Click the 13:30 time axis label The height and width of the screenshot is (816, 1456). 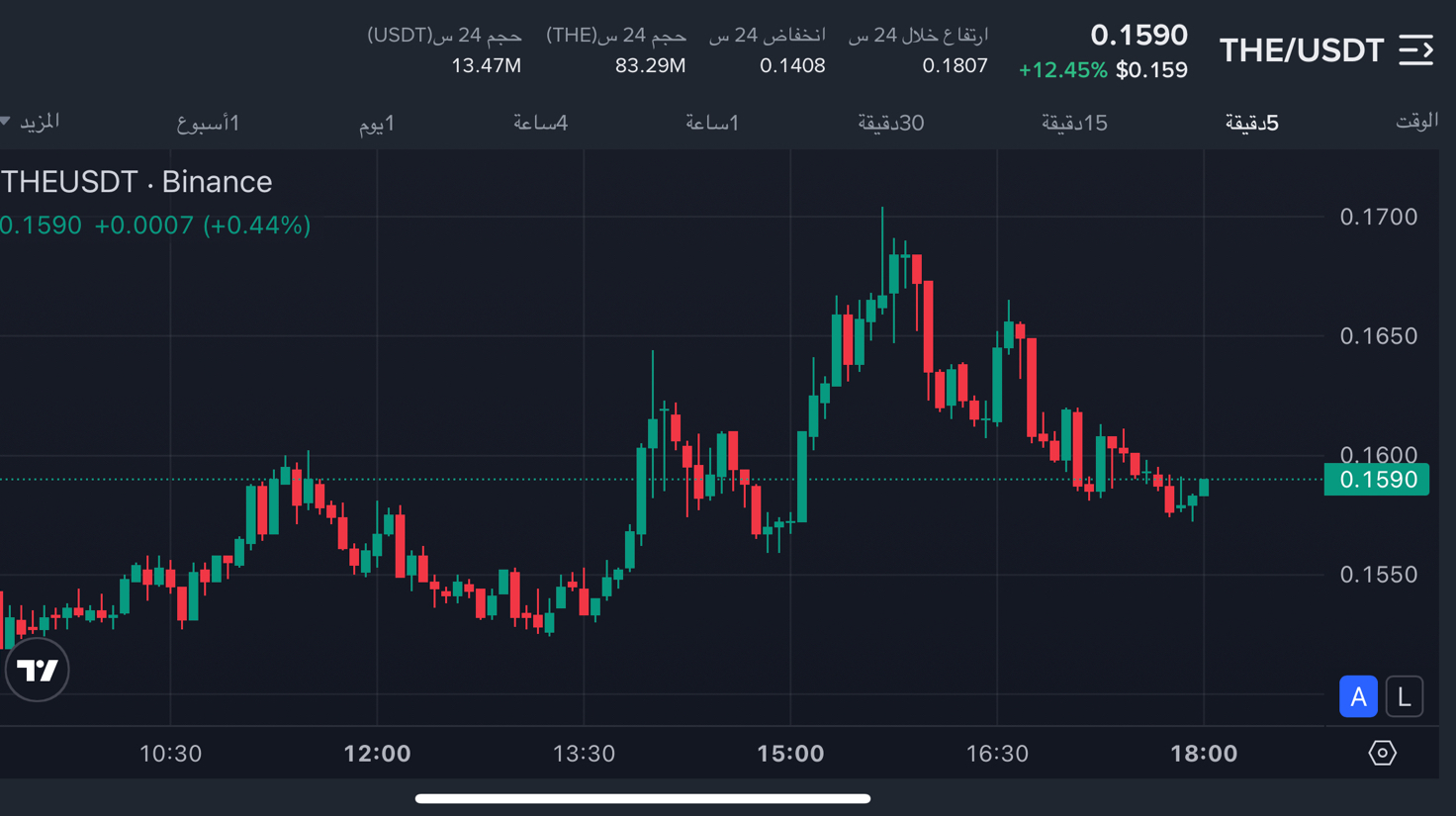584,754
